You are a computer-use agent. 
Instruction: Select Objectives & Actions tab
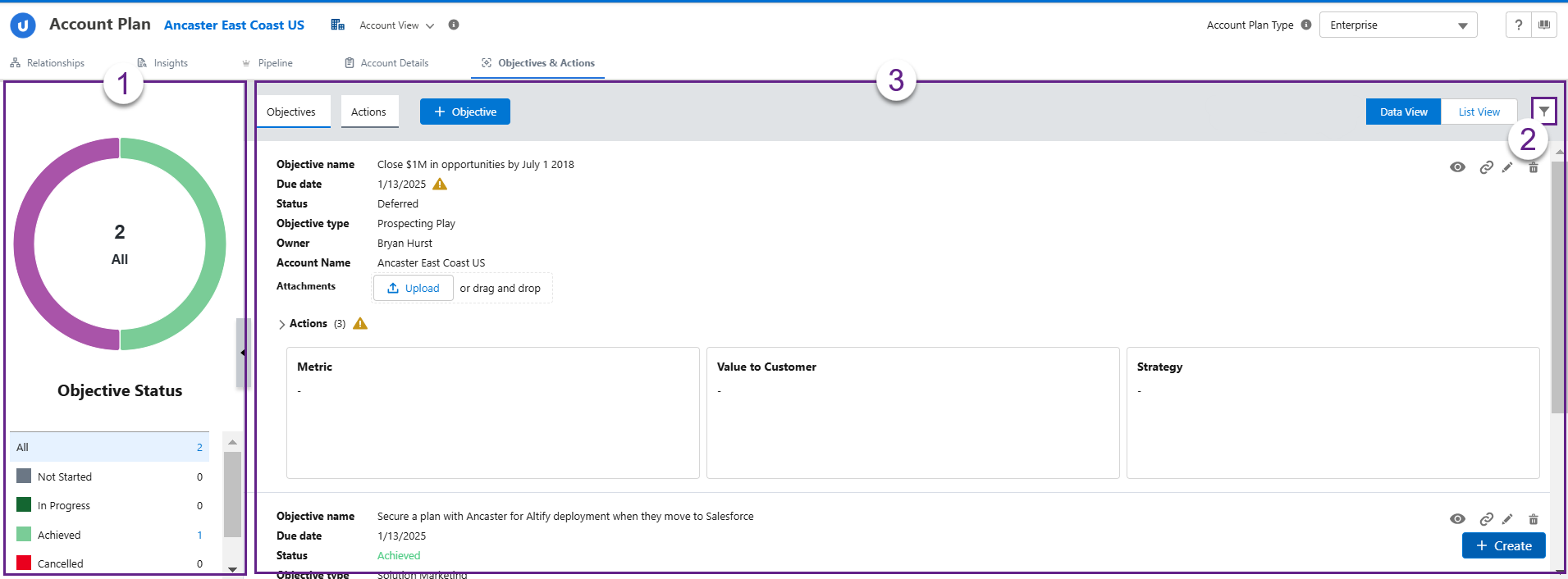537,63
